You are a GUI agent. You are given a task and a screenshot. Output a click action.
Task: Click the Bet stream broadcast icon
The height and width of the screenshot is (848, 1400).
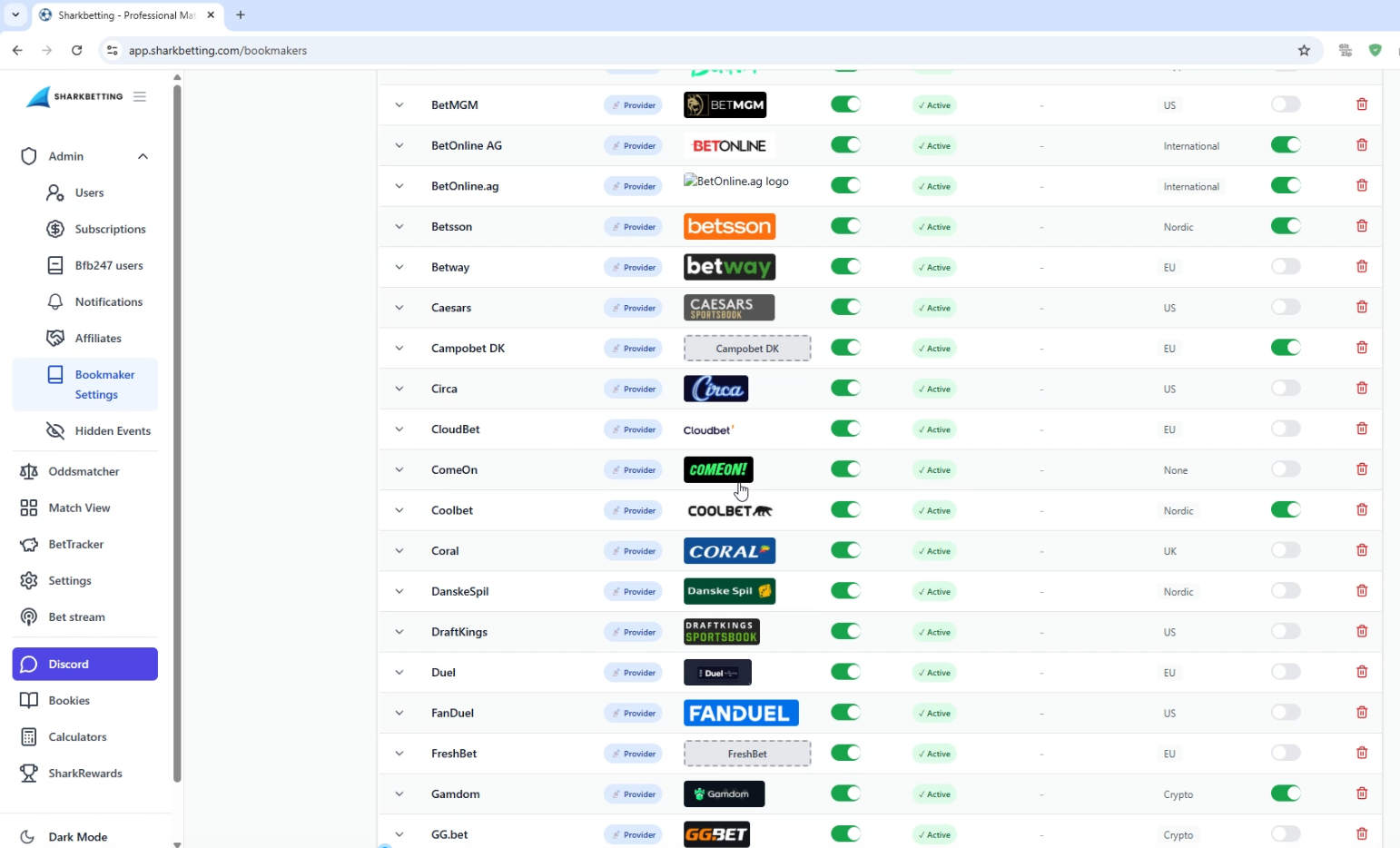point(29,616)
